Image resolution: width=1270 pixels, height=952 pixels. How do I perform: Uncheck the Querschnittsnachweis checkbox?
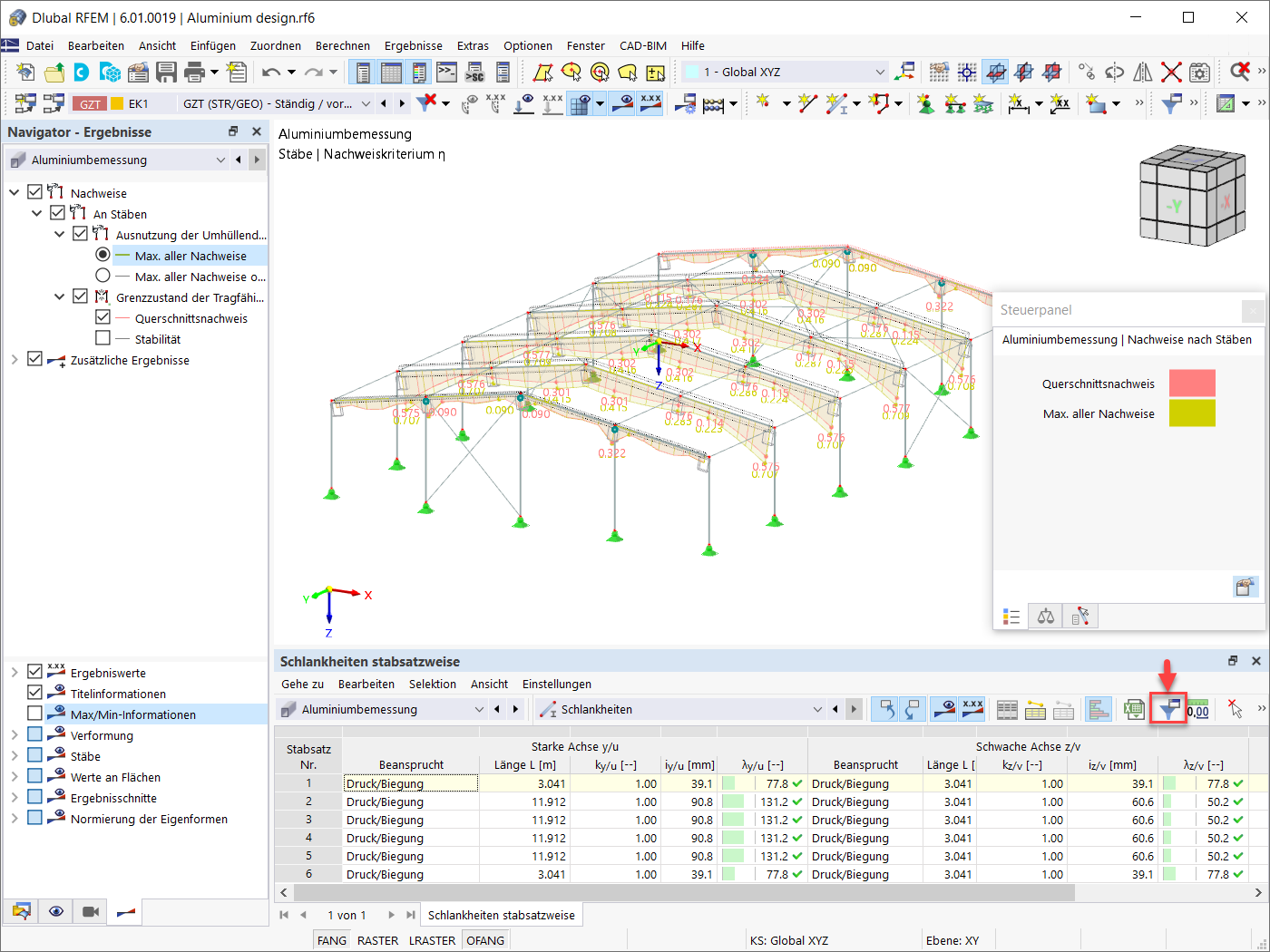[x=103, y=317]
